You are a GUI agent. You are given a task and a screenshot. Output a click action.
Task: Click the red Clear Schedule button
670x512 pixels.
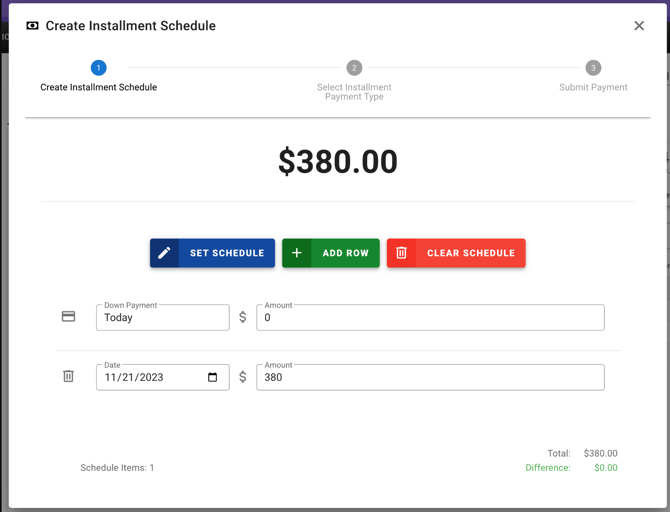[x=456, y=253]
